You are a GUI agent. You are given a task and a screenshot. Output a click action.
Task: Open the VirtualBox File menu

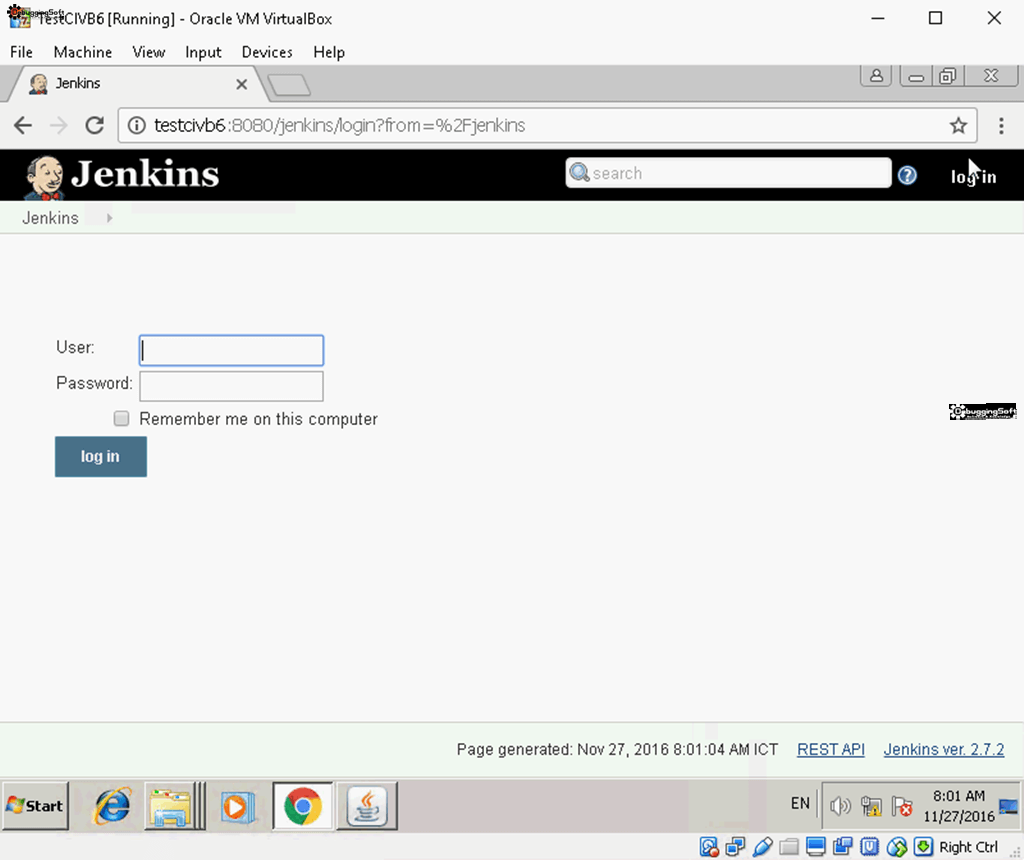(x=21, y=52)
